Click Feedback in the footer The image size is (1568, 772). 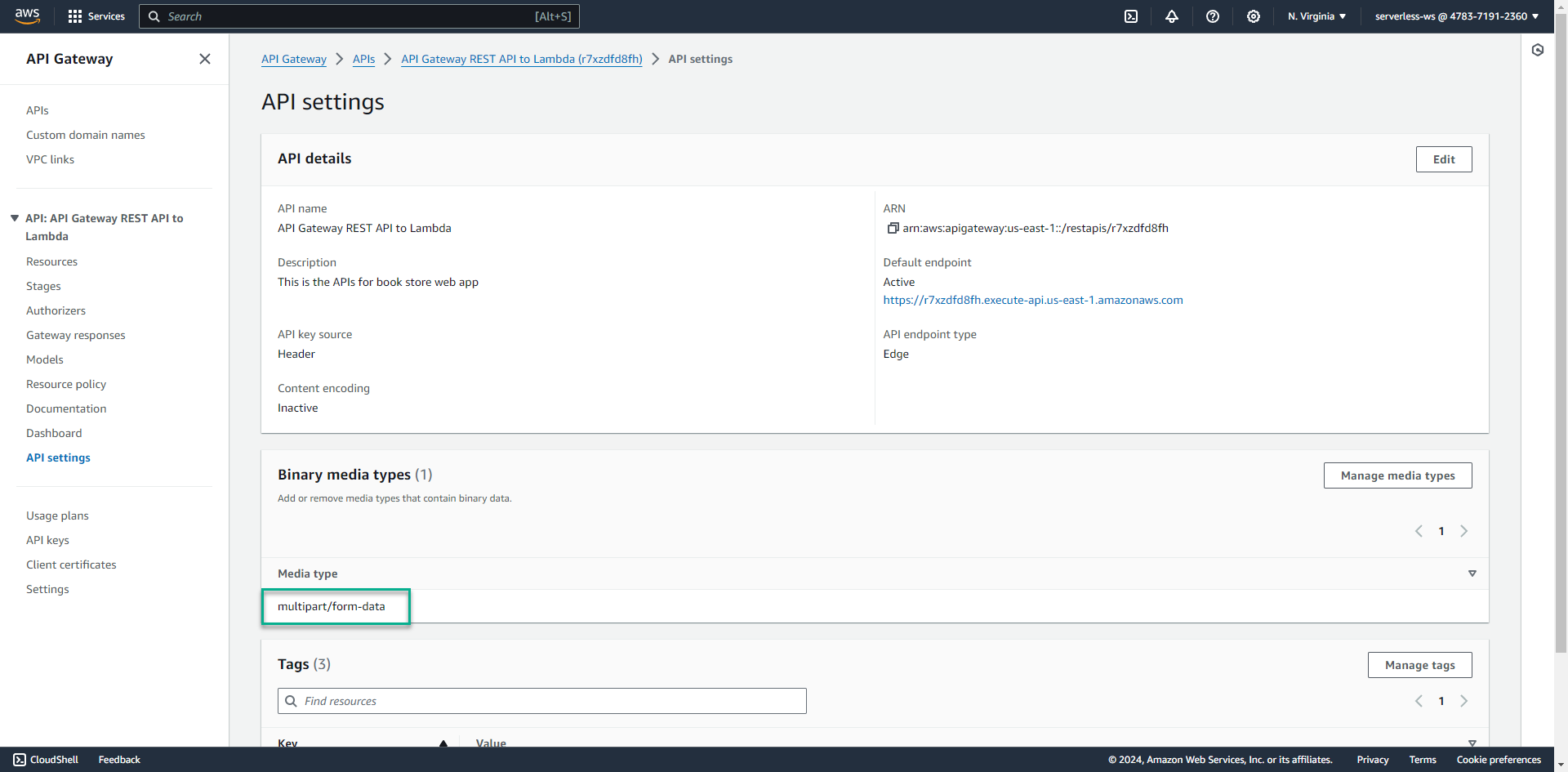click(119, 760)
